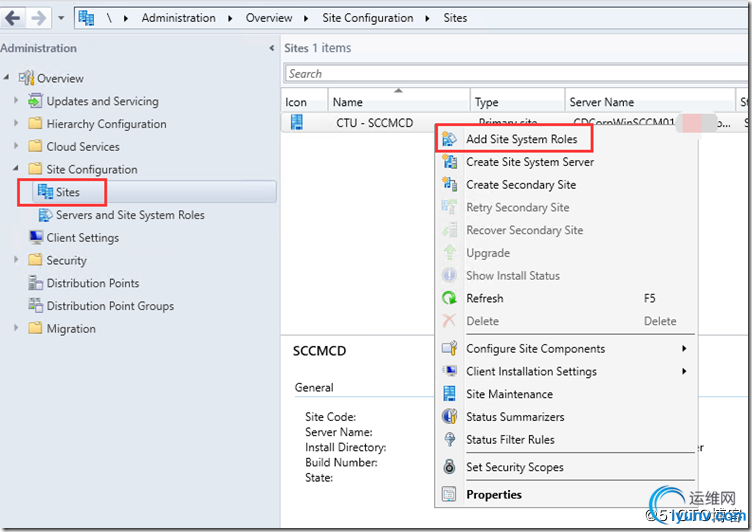Viewport: 752px width, 532px height.
Task: Click the Forward navigation arrow
Action: coord(38,18)
